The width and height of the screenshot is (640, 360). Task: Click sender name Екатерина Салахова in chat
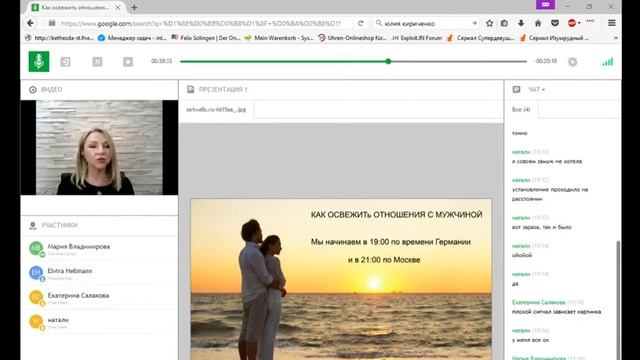[538, 302]
